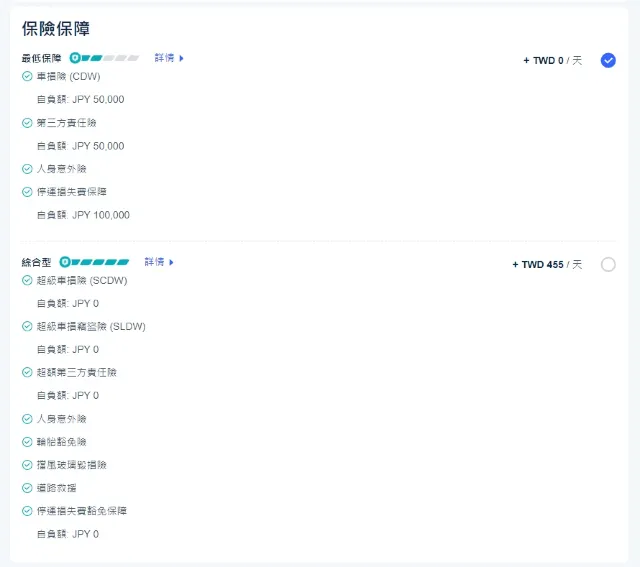Click the 最低保障 plan title
Viewport: 640px width, 567px height.
[41, 58]
